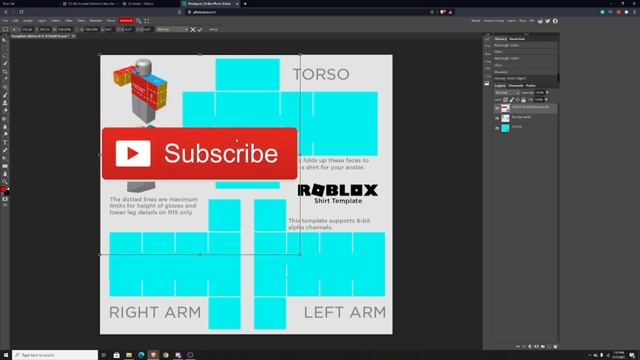Click the history panel scrollbar
Image resolution: width=640 pixels, height=360 pixels.
[558, 78]
